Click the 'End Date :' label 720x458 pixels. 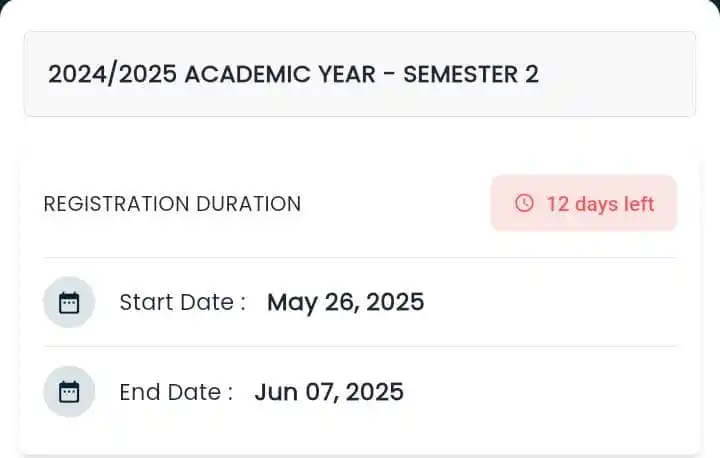click(176, 392)
